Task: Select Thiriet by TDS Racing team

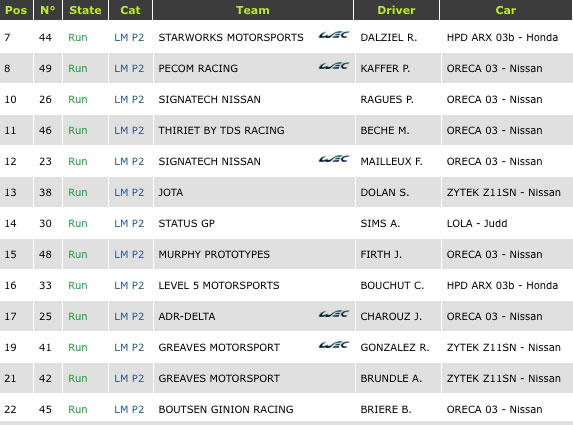Action: pos(221,130)
